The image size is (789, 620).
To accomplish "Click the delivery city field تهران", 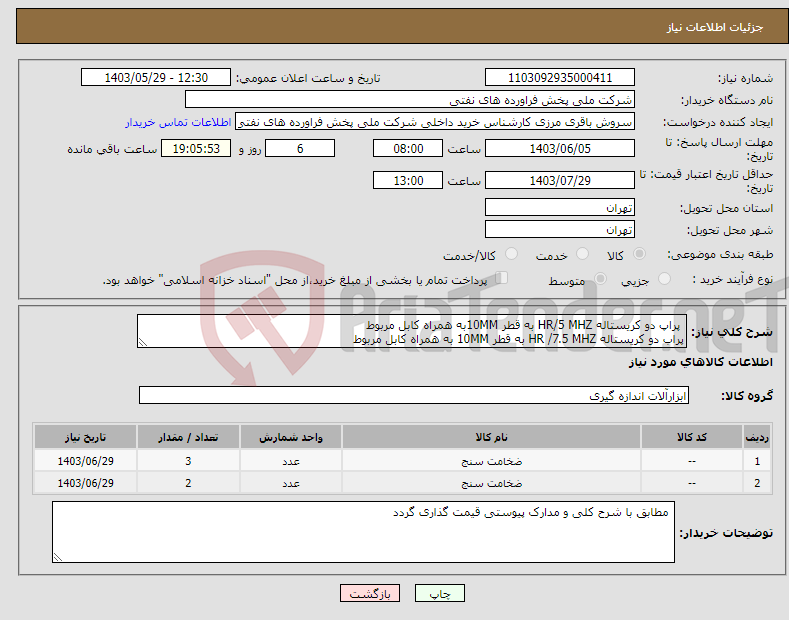I will click(560, 229).
